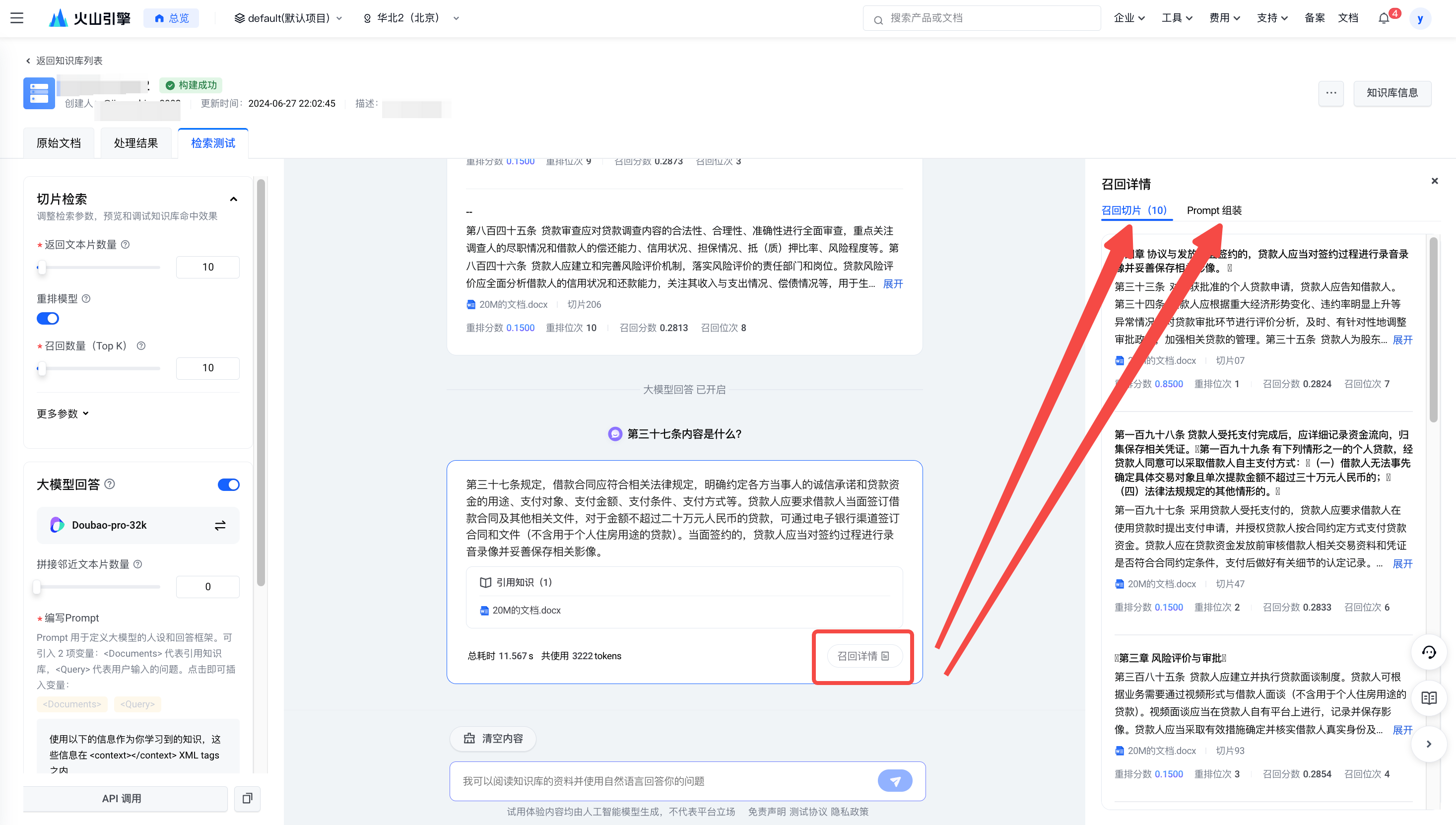Close the 召回详情 panel
This screenshot has height=825, width=1456.
click(x=1435, y=181)
